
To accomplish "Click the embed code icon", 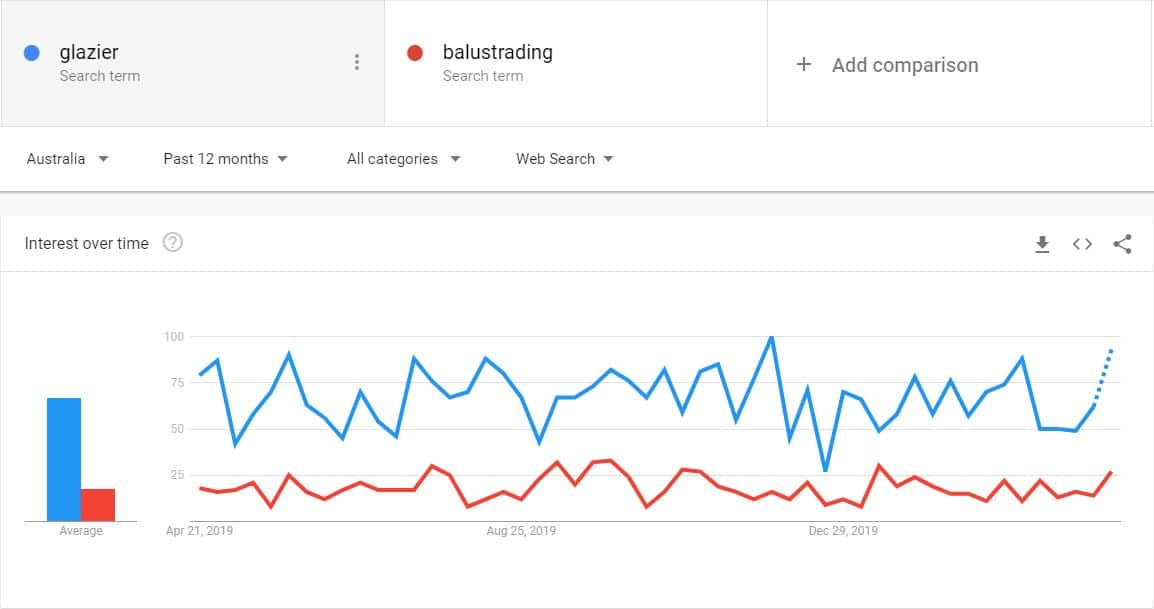I will (x=1082, y=244).
